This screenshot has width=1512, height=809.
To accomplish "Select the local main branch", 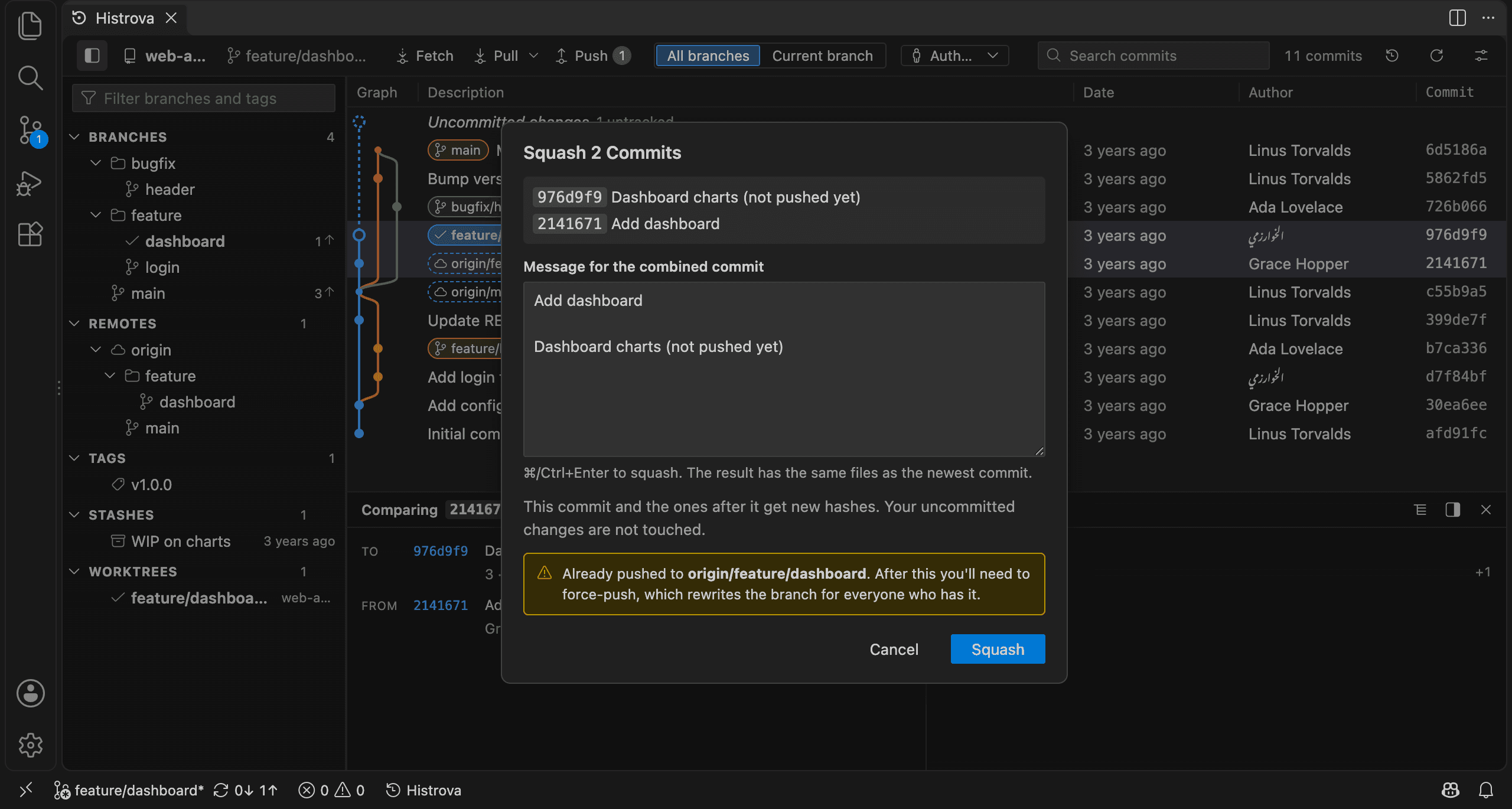I will click(203, 293).
